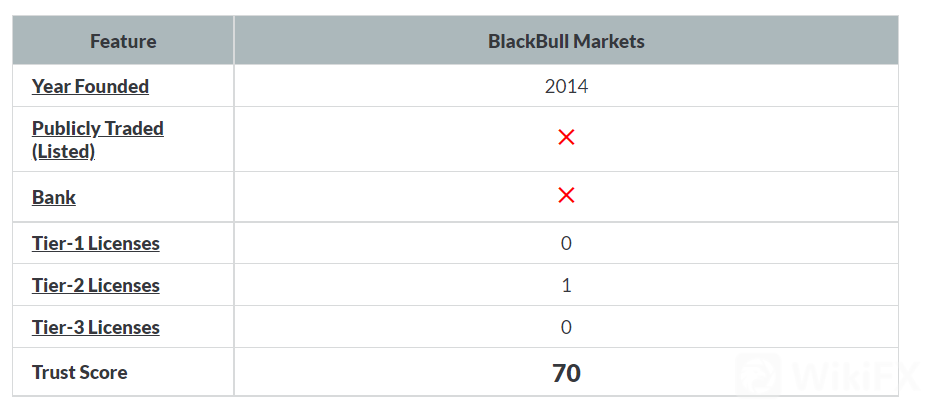
Task: Click the Trust Score row label
Action: pyautogui.click(x=80, y=373)
